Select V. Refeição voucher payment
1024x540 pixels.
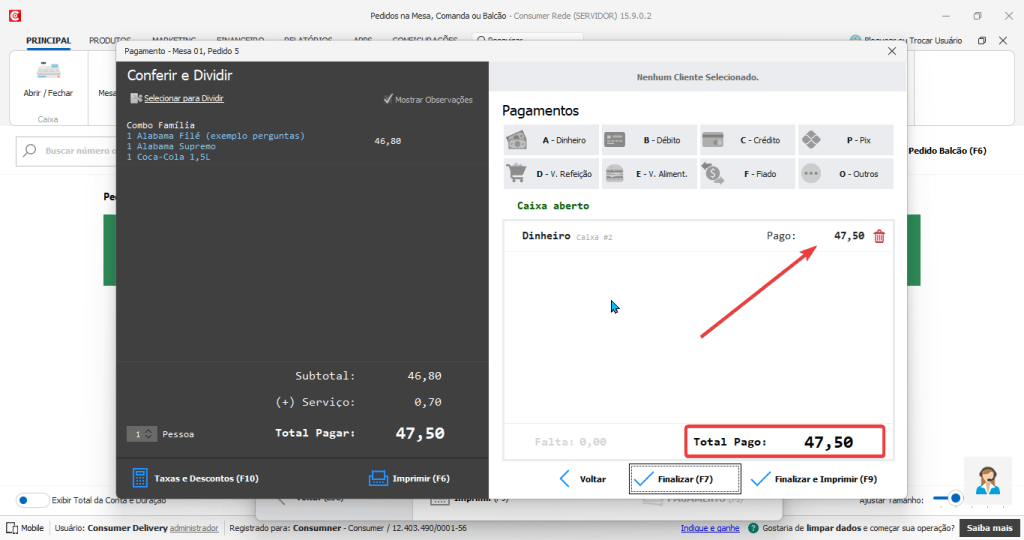550,174
